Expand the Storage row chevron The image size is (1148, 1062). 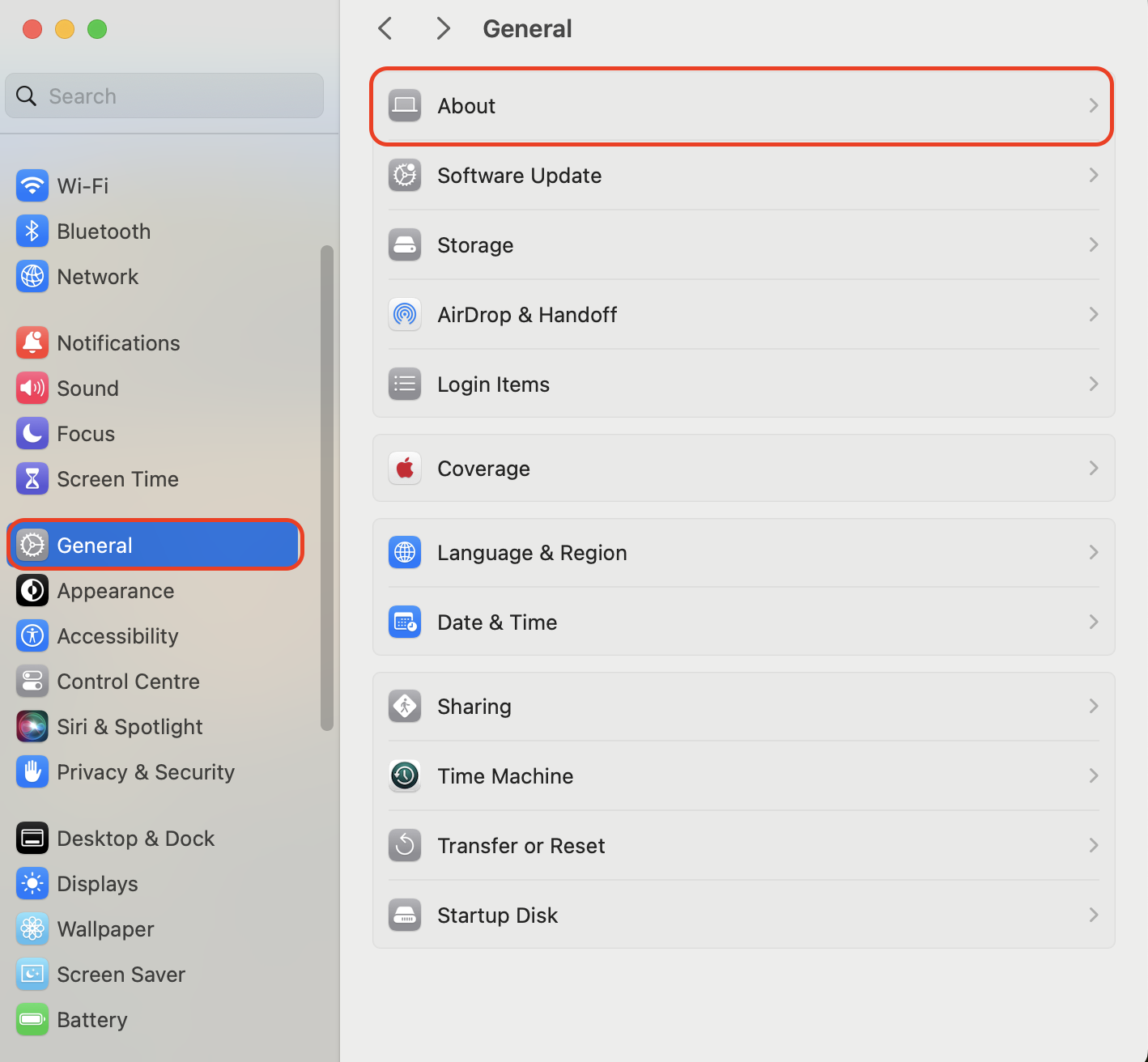(x=1094, y=245)
